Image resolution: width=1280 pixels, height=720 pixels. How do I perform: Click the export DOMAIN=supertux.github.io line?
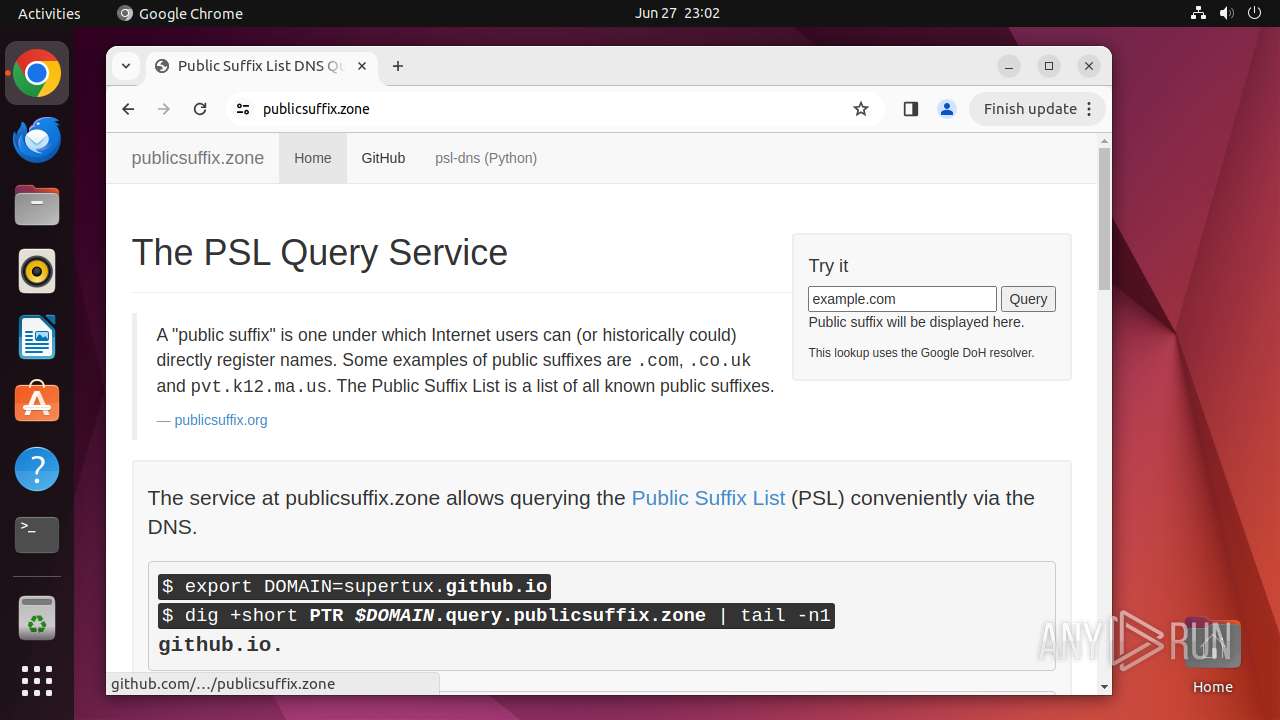(x=354, y=587)
